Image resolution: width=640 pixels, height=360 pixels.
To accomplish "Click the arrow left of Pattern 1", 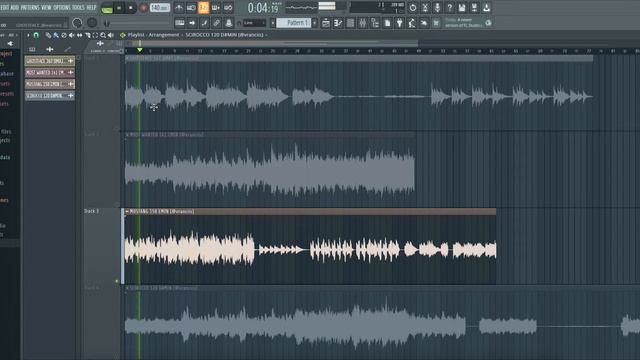I will click(273, 23).
